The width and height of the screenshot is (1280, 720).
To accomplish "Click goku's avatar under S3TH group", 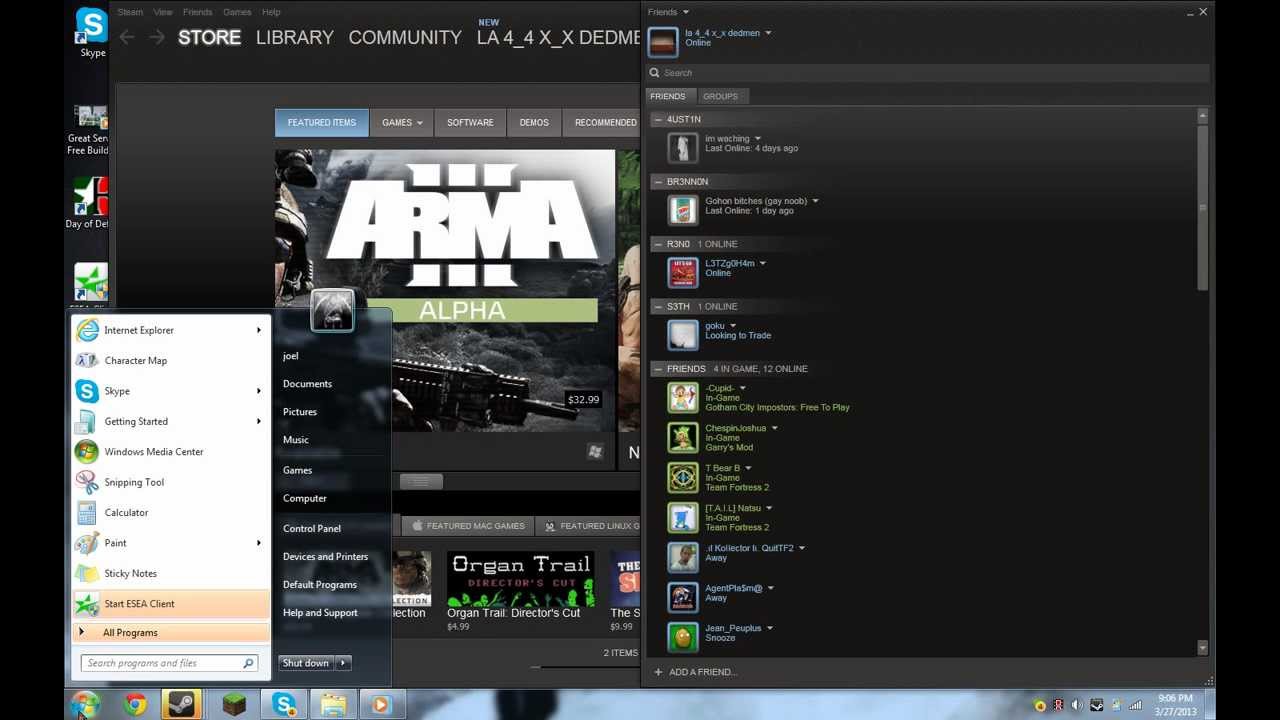I will [x=683, y=335].
